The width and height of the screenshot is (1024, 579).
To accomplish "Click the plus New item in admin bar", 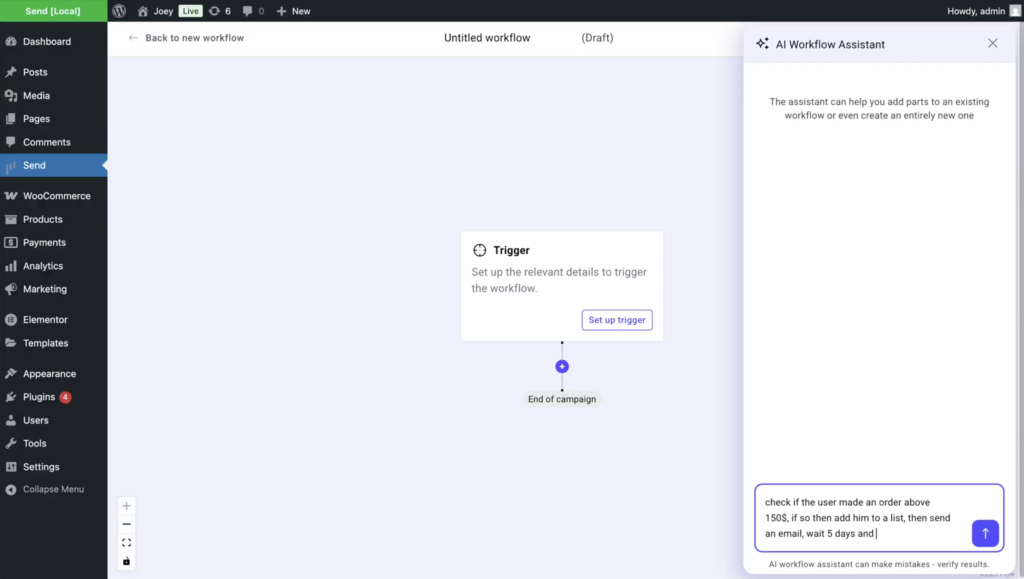I will tap(293, 11).
